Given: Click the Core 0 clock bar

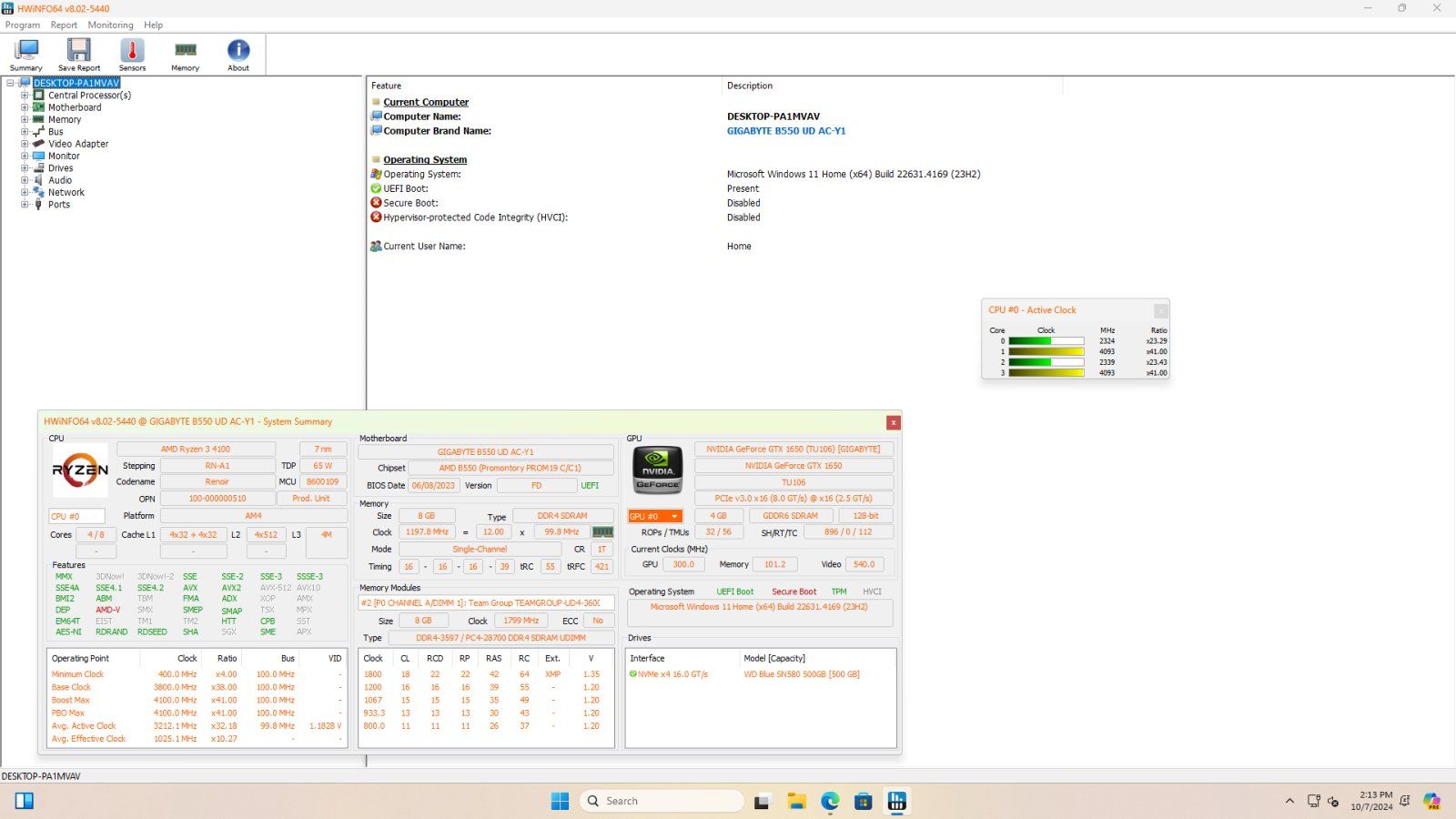Looking at the screenshot, I should point(1046,341).
